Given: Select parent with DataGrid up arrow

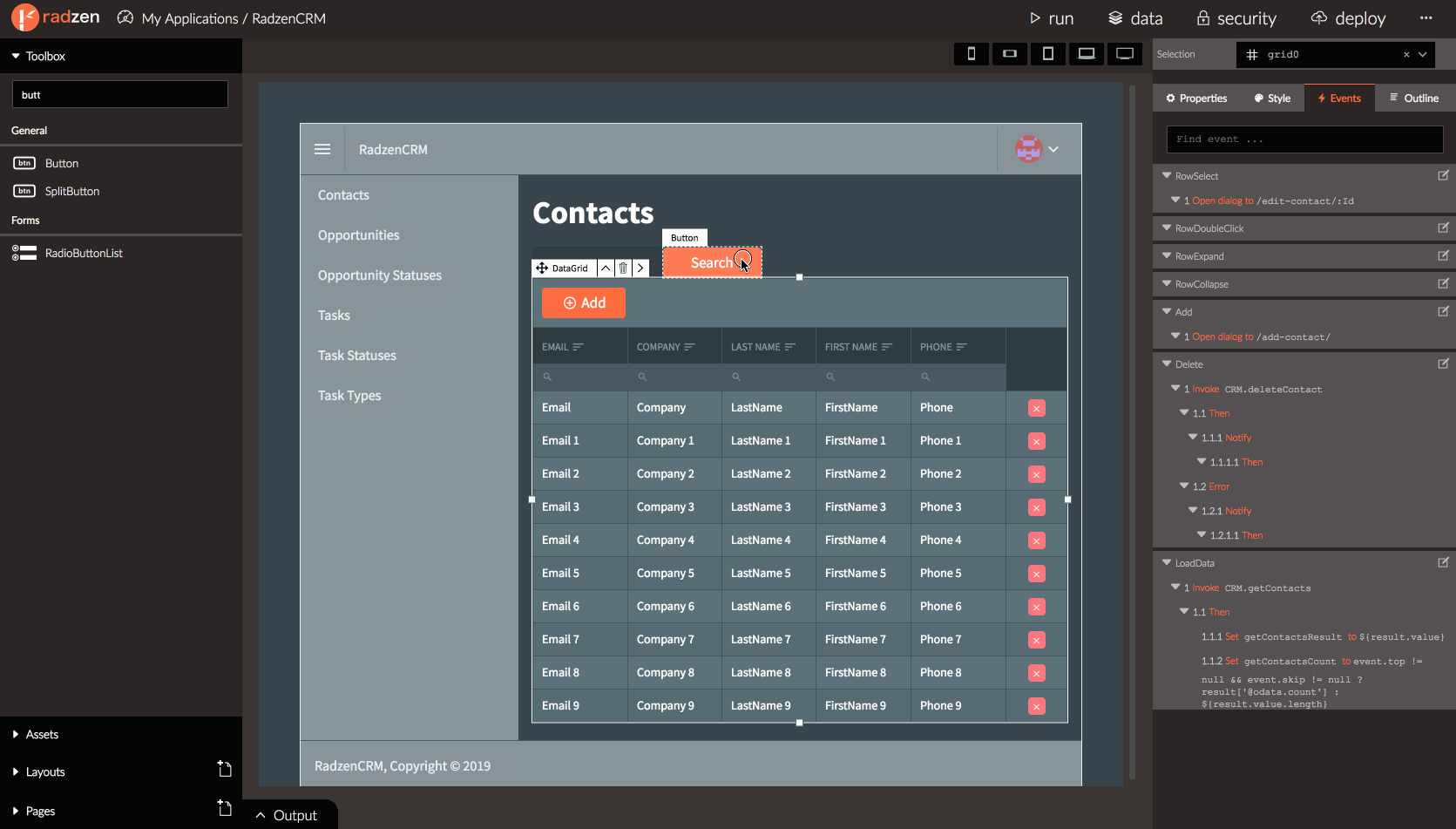Looking at the screenshot, I should coord(606,268).
